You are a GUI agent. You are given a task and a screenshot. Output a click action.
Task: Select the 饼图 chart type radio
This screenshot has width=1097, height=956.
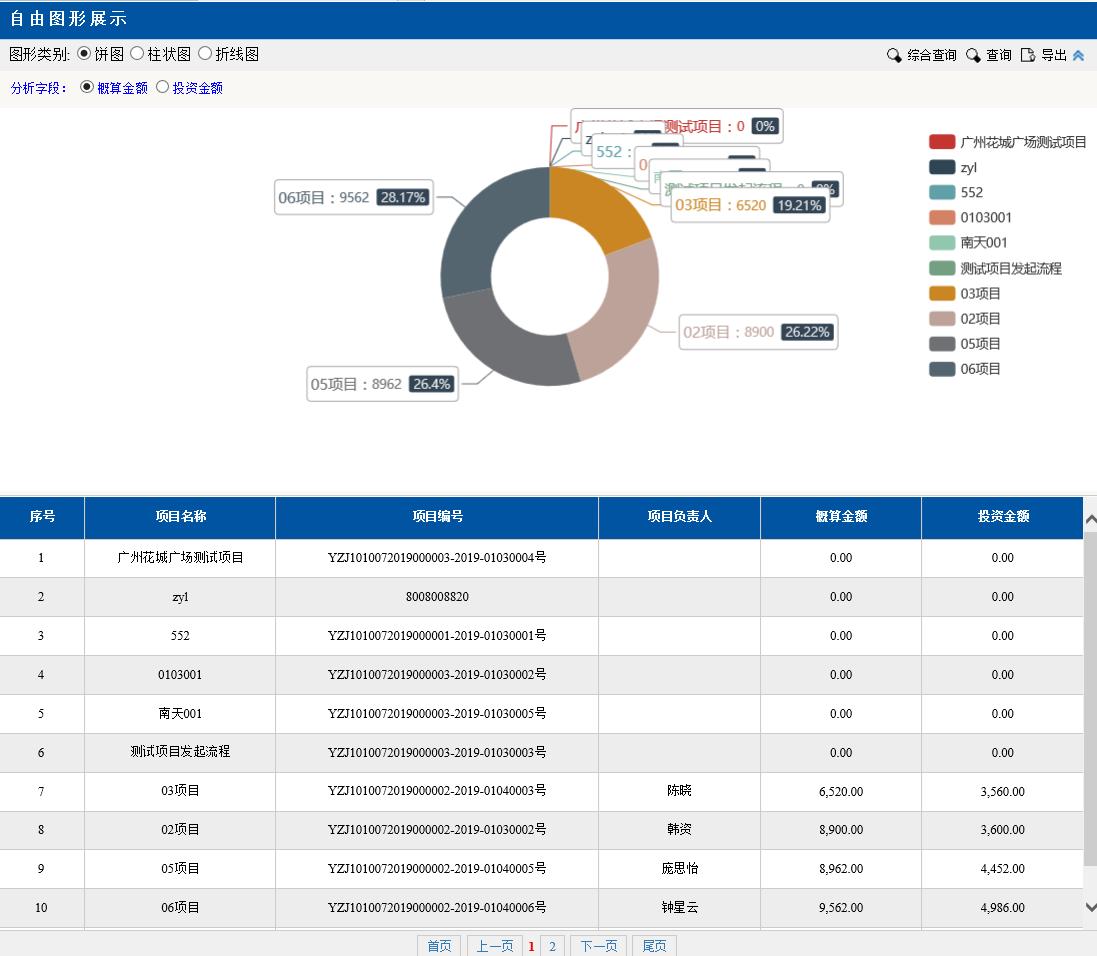pos(84,54)
